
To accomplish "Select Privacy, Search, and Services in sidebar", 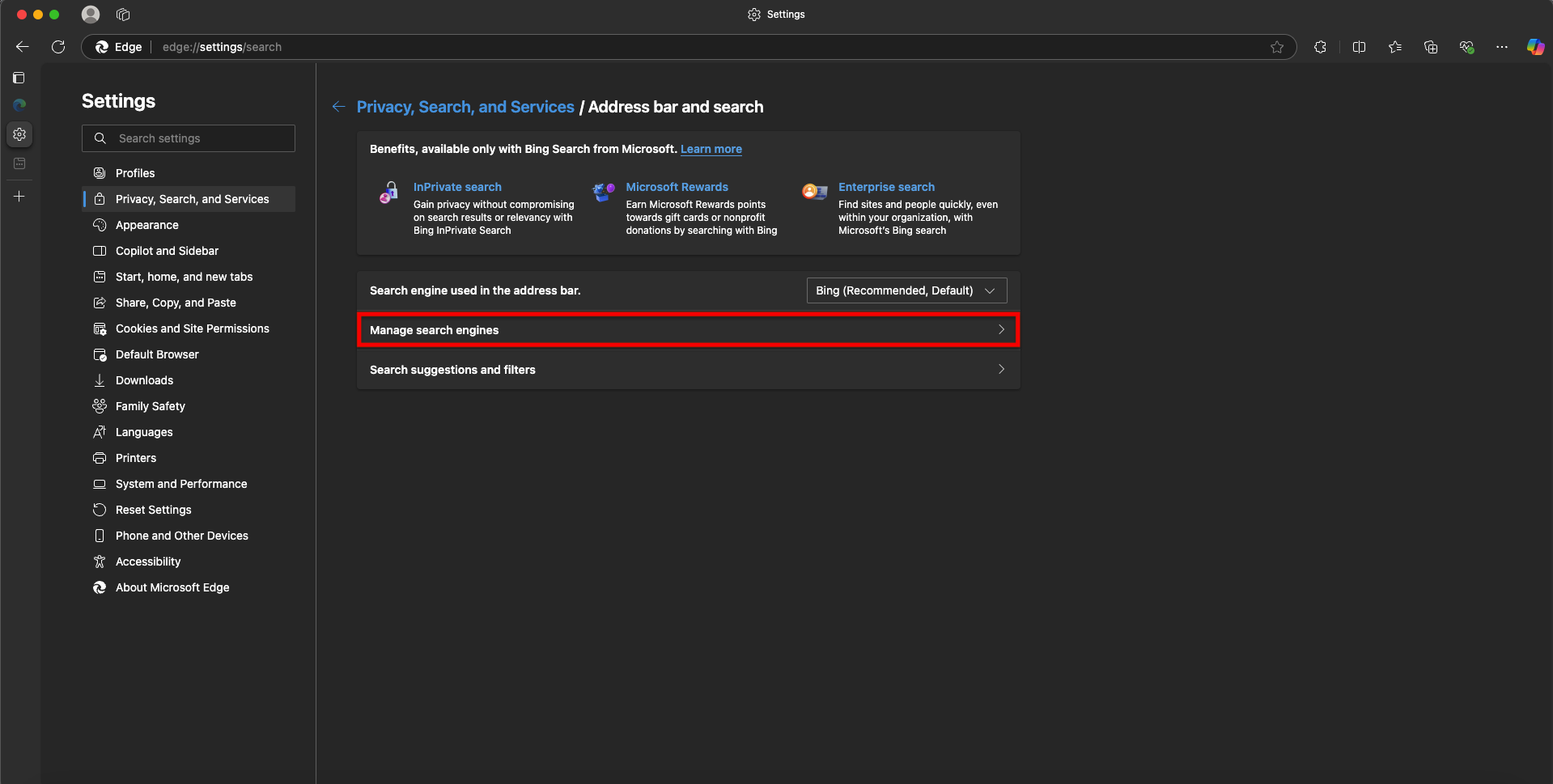I will [189, 199].
